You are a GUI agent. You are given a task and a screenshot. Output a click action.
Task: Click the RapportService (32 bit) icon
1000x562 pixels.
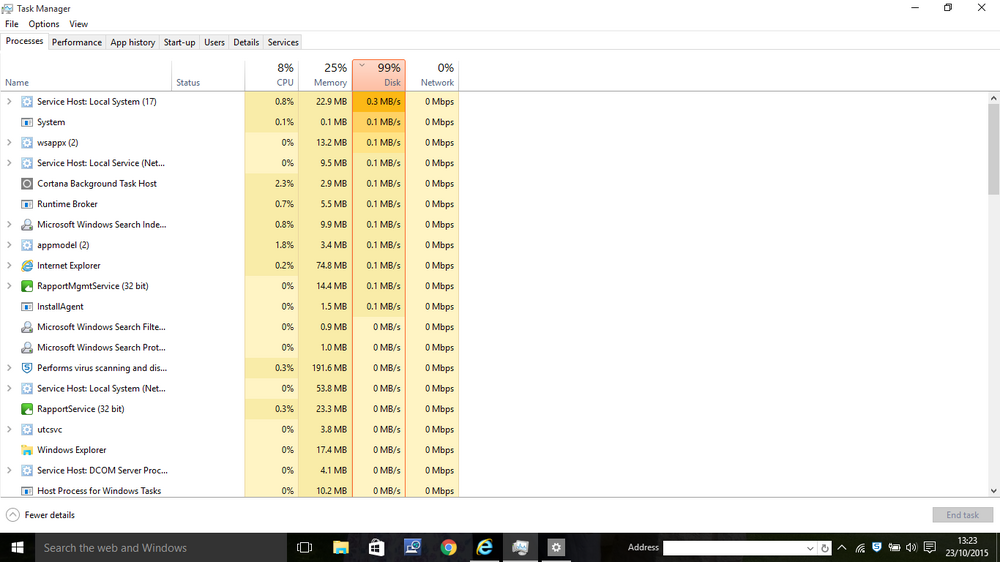(x=27, y=409)
